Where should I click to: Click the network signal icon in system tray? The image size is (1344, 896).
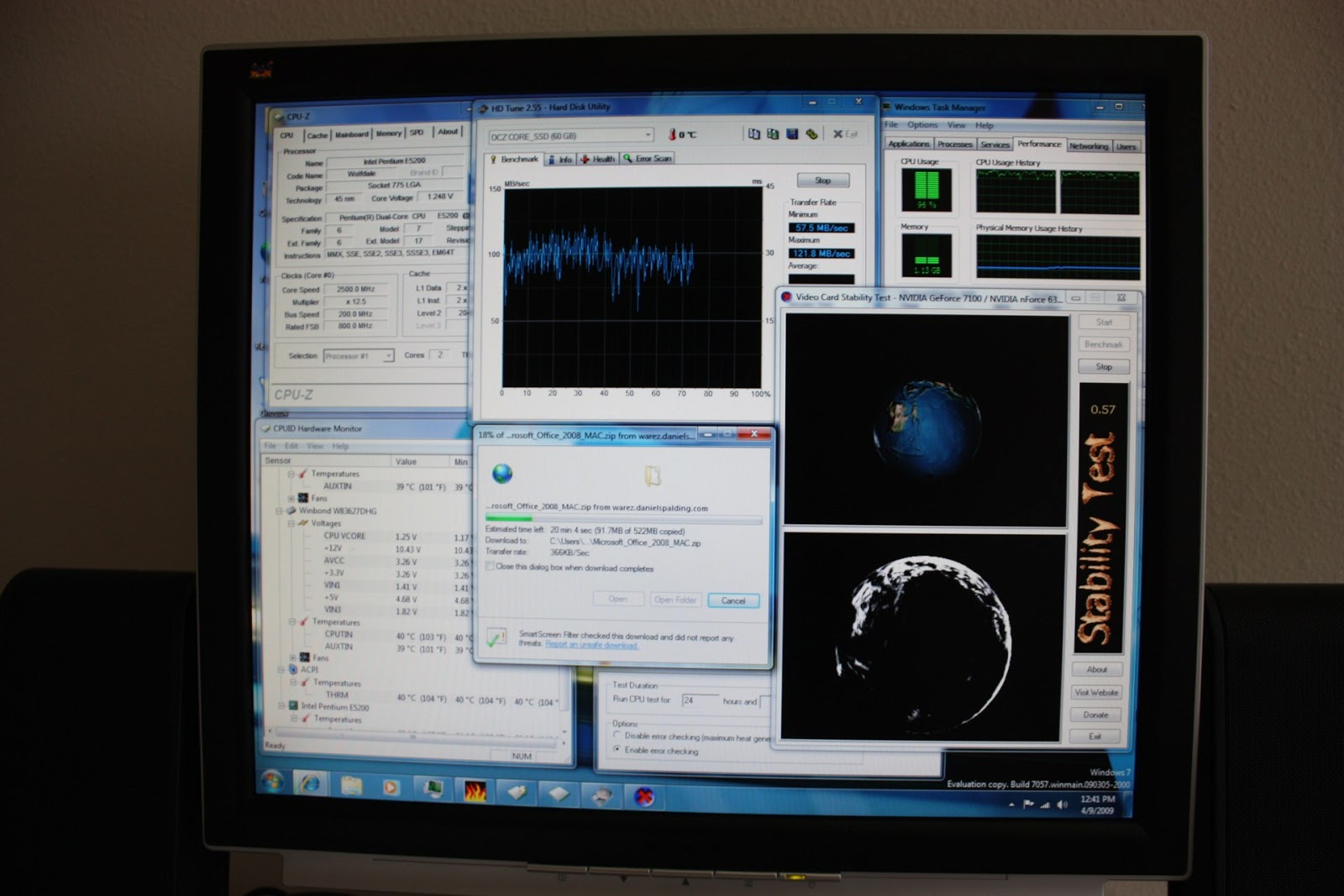1046,804
